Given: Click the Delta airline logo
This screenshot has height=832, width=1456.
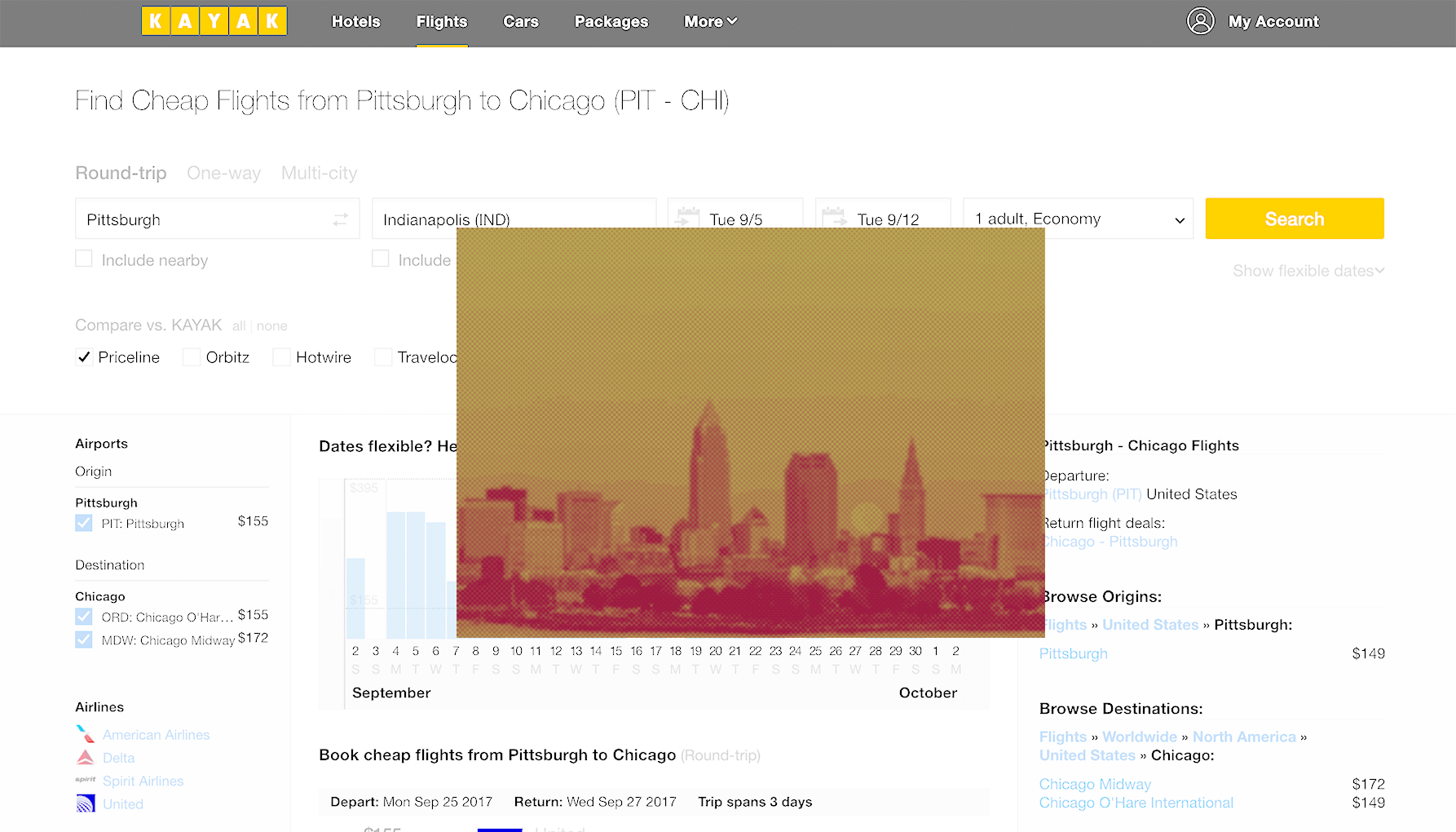Looking at the screenshot, I should coord(85,757).
